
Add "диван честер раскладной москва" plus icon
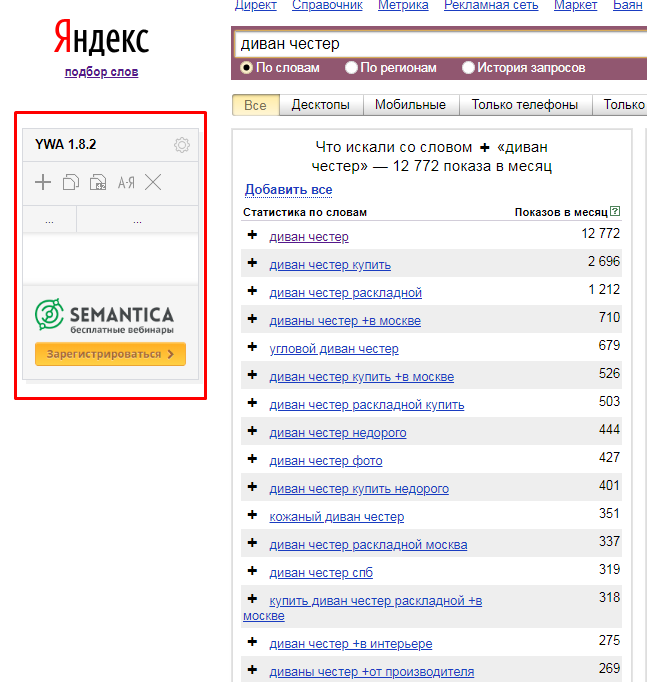pyautogui.click(x=252, y=542)
